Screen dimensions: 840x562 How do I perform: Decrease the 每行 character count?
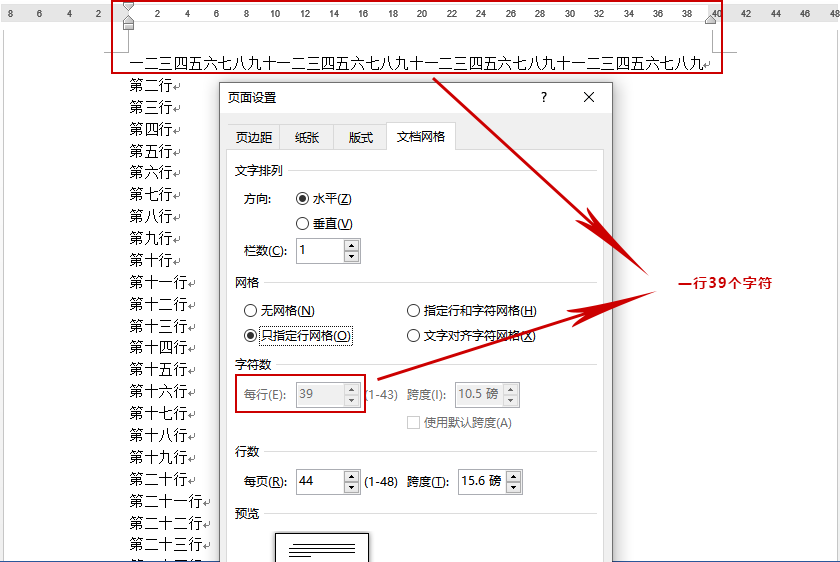(351, 400)
